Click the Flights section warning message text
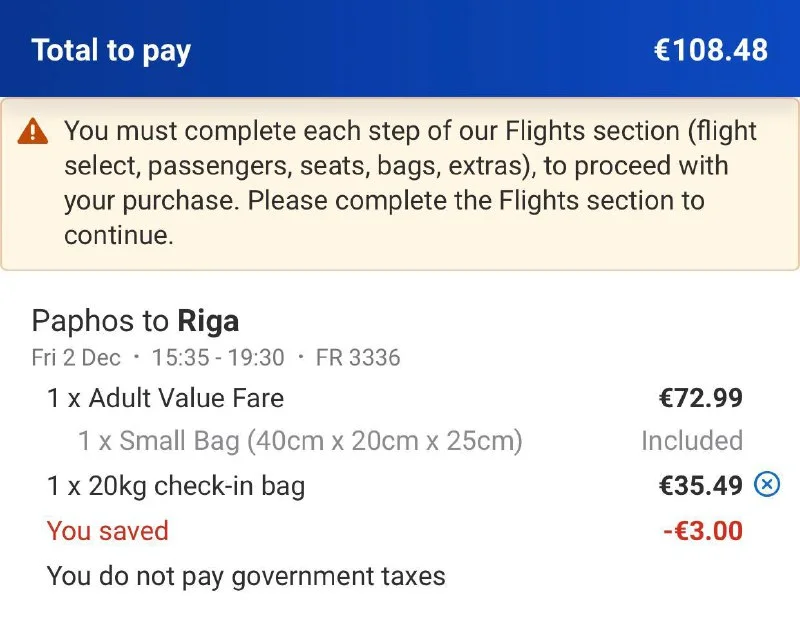800x618 pixels. pos(400,183)
